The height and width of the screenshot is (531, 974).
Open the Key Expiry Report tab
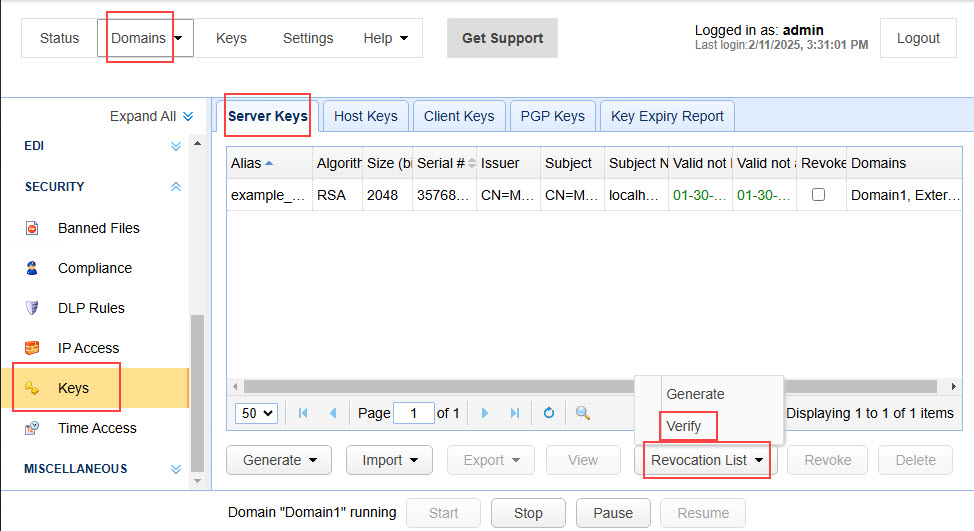pyautogui.click(x=667, y=116)
